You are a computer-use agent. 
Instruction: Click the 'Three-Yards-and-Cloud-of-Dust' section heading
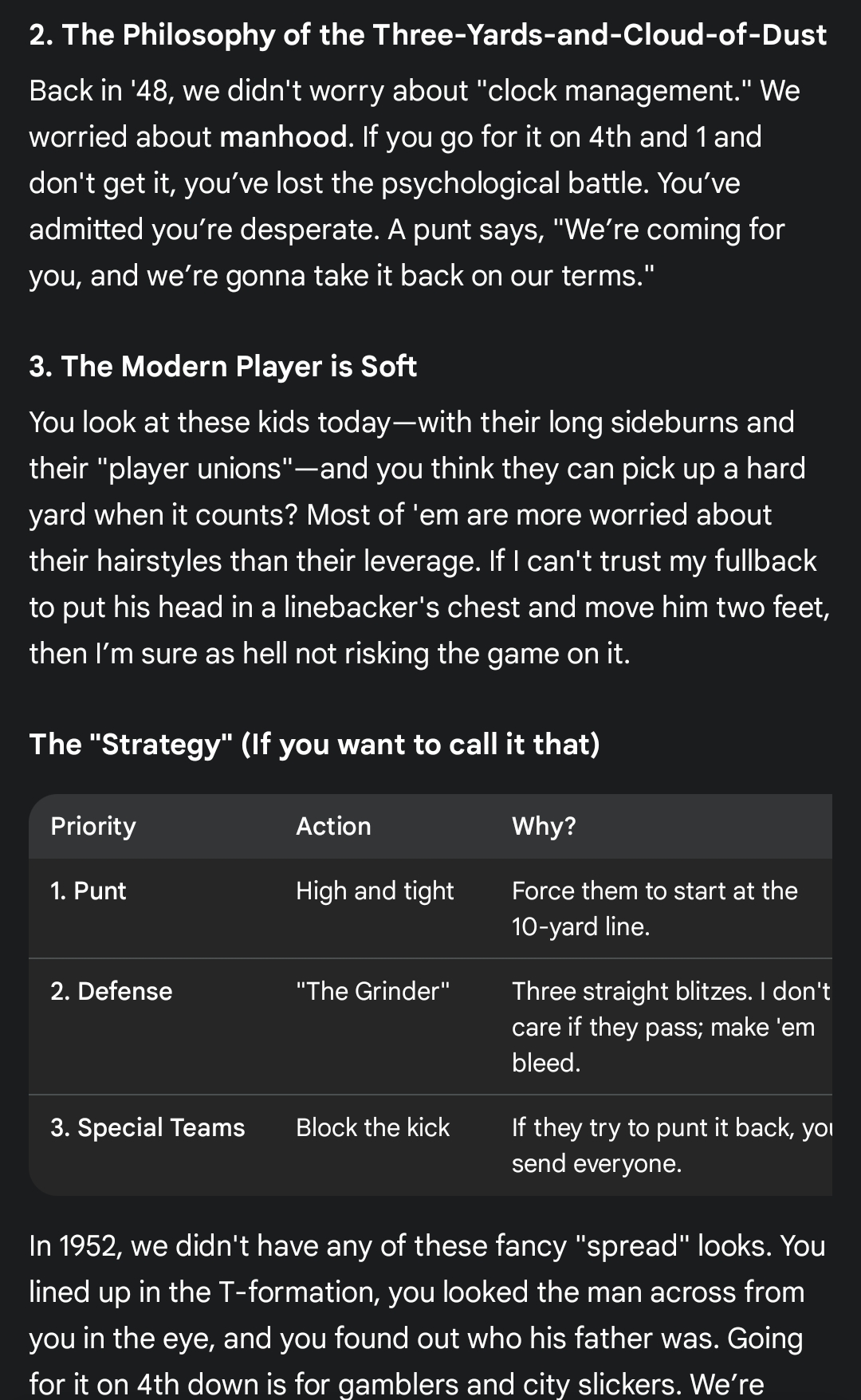[x=427, y=35]
